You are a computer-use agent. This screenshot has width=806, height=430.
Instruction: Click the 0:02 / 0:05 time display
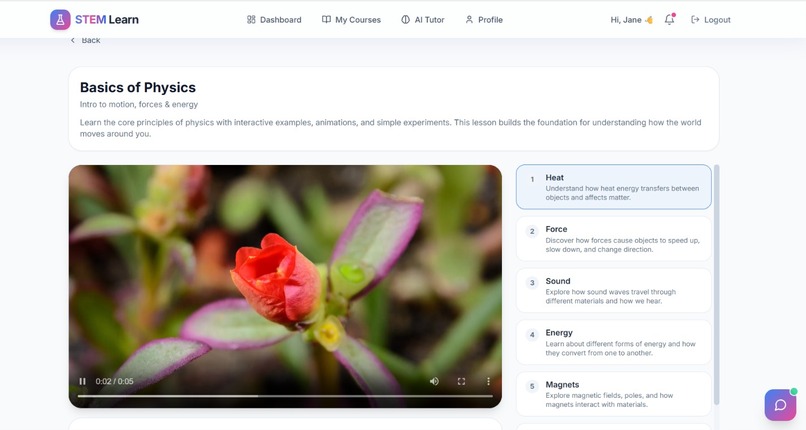click(x=114, y=381)
